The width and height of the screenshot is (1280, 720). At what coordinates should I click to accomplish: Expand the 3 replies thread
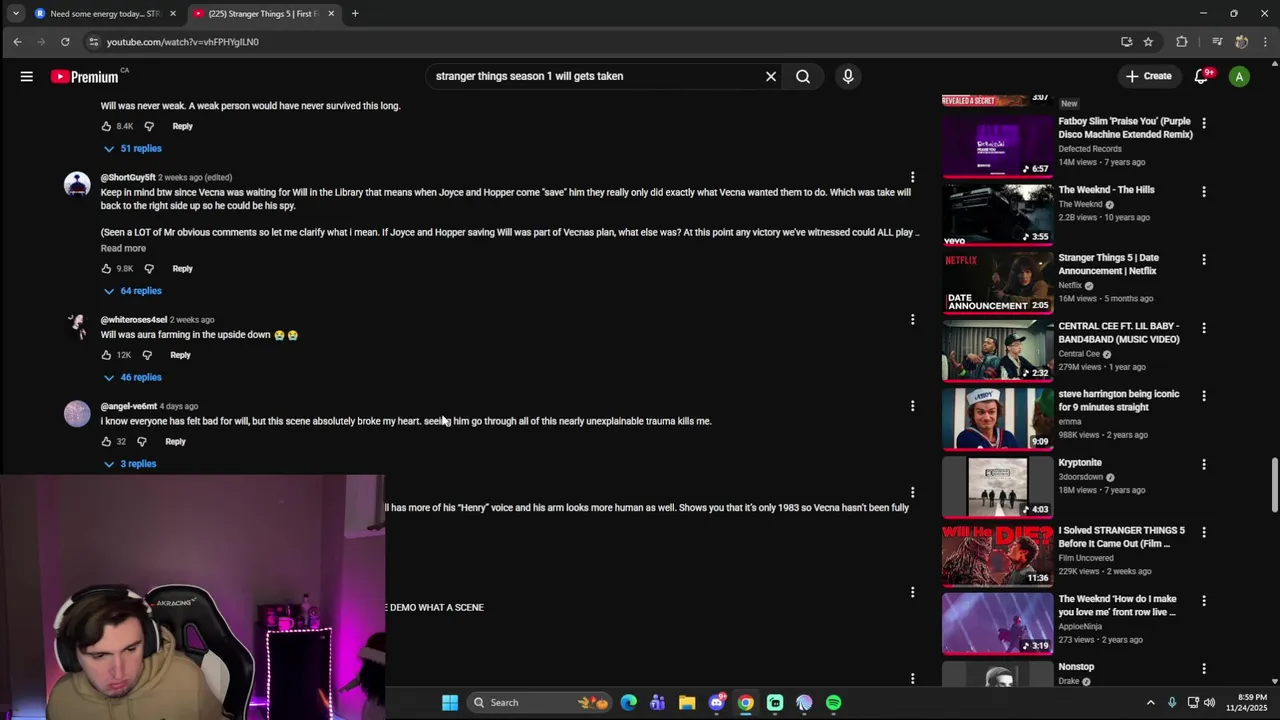(130, 464)
